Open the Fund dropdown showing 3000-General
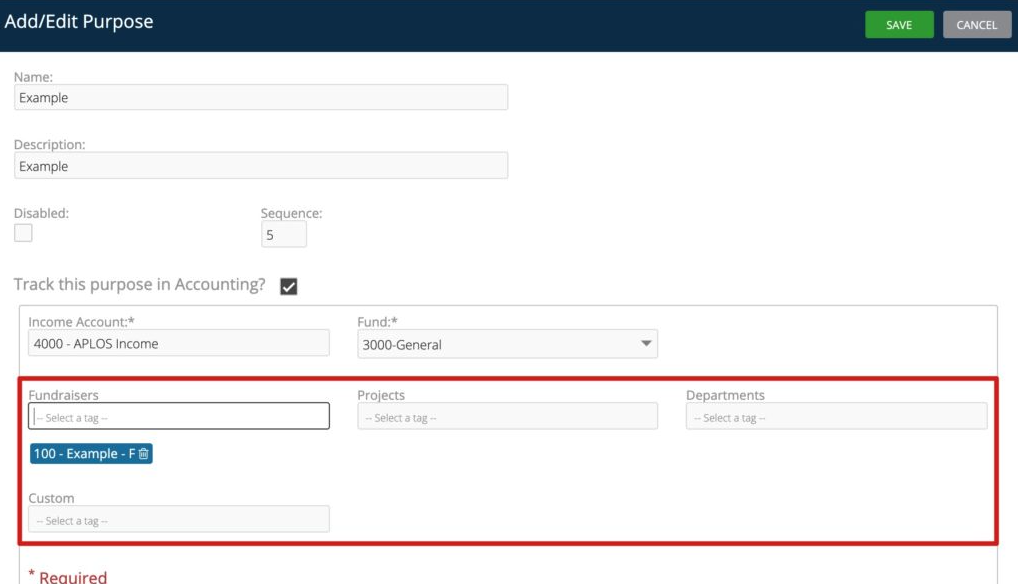The width and height of the screenshot is (1018, 584). click(507, 344)
